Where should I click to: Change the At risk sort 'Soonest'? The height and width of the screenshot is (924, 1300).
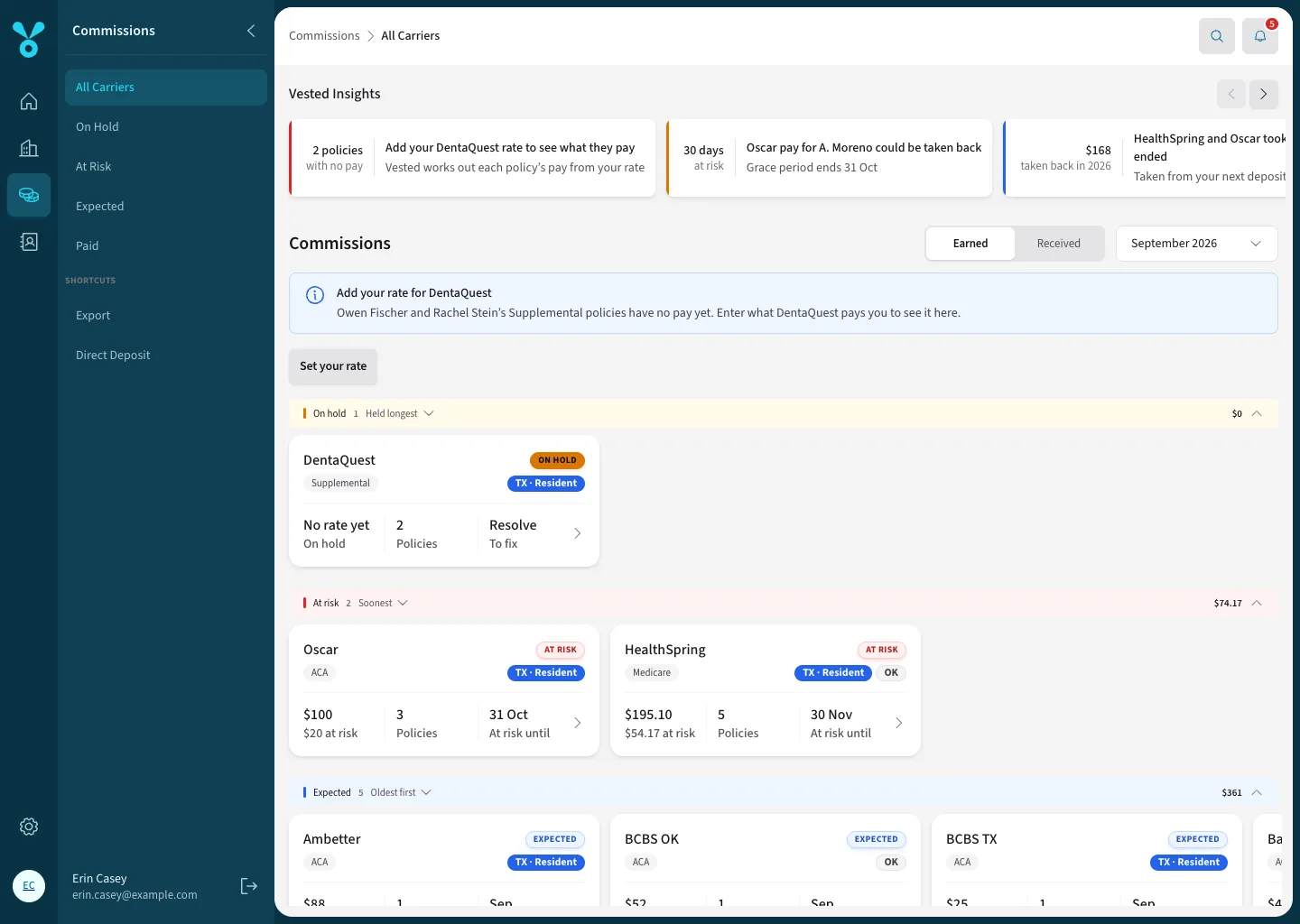[383, 603]
